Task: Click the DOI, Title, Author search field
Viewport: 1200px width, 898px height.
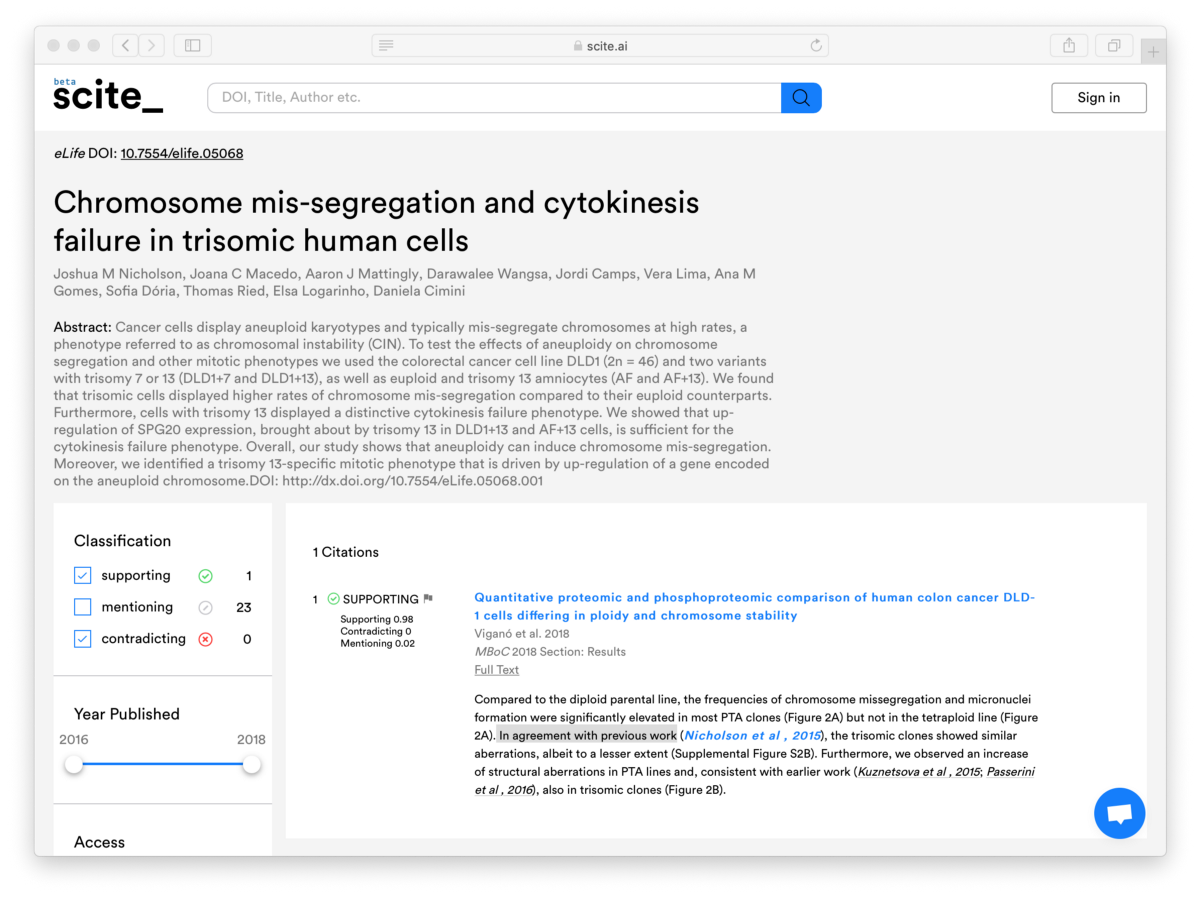Action: pos(494,97)
